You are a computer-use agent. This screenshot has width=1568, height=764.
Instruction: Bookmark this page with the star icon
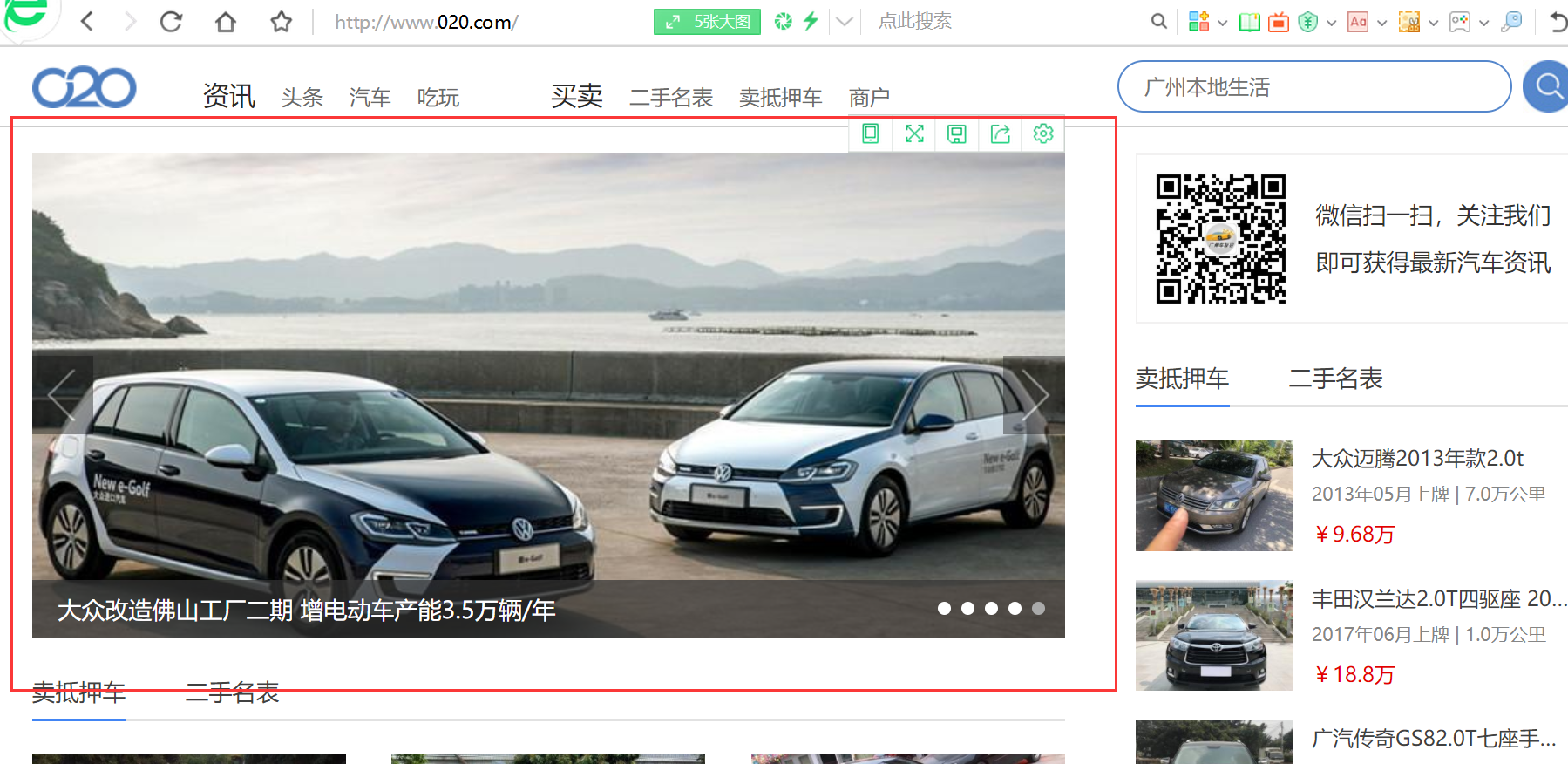tap(281, 21)
